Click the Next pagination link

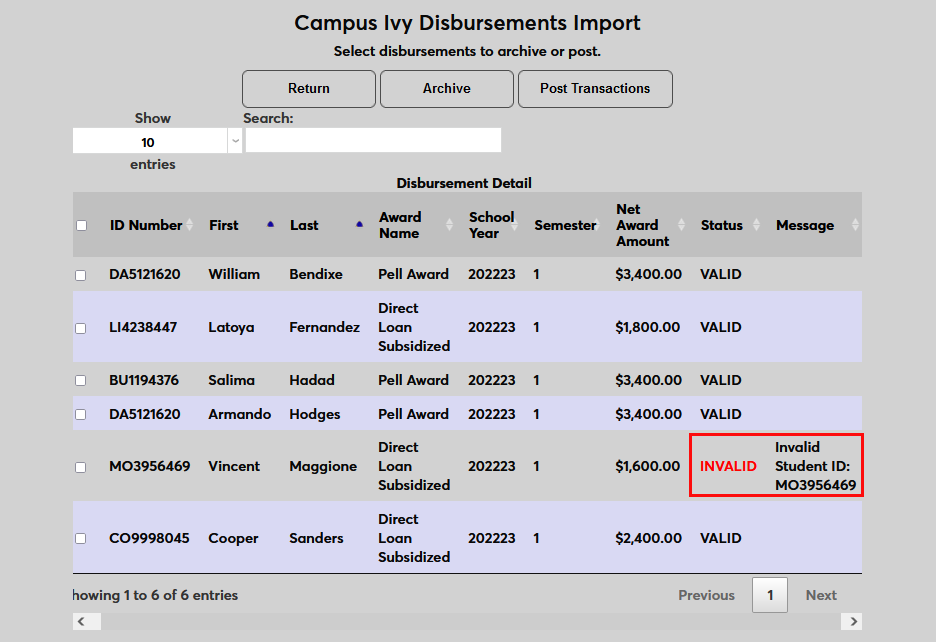[821, 595]
